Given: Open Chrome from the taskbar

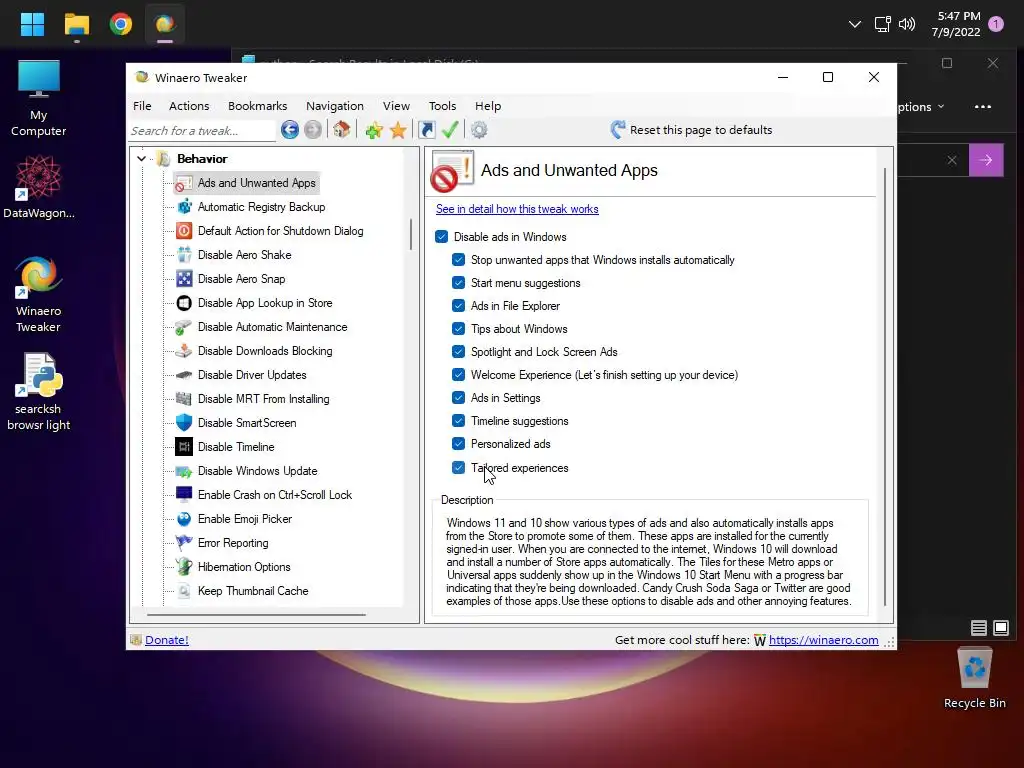Looking at the screenshot, I should coord(120,25).
